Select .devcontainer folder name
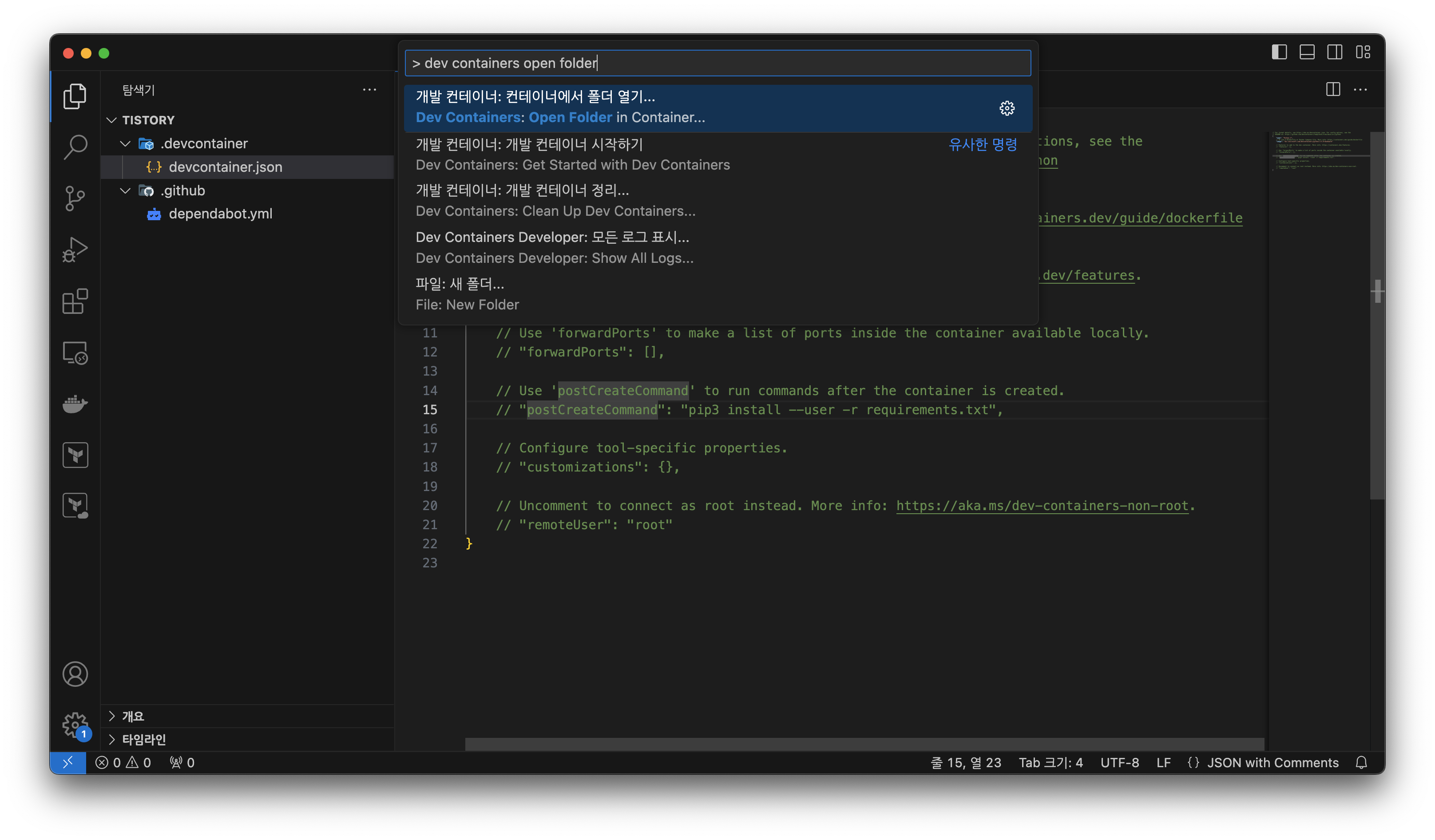1435x840 pixels. click(x=204, y=143)
